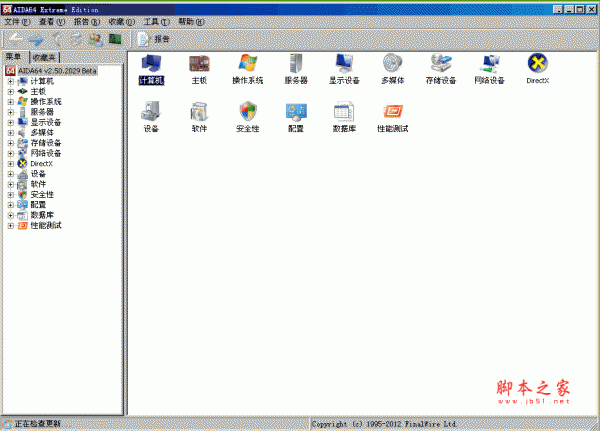Screen dimensions: 600x431
Task: Expand the 计算机 tree node
Action: click(x=11, y=82)
